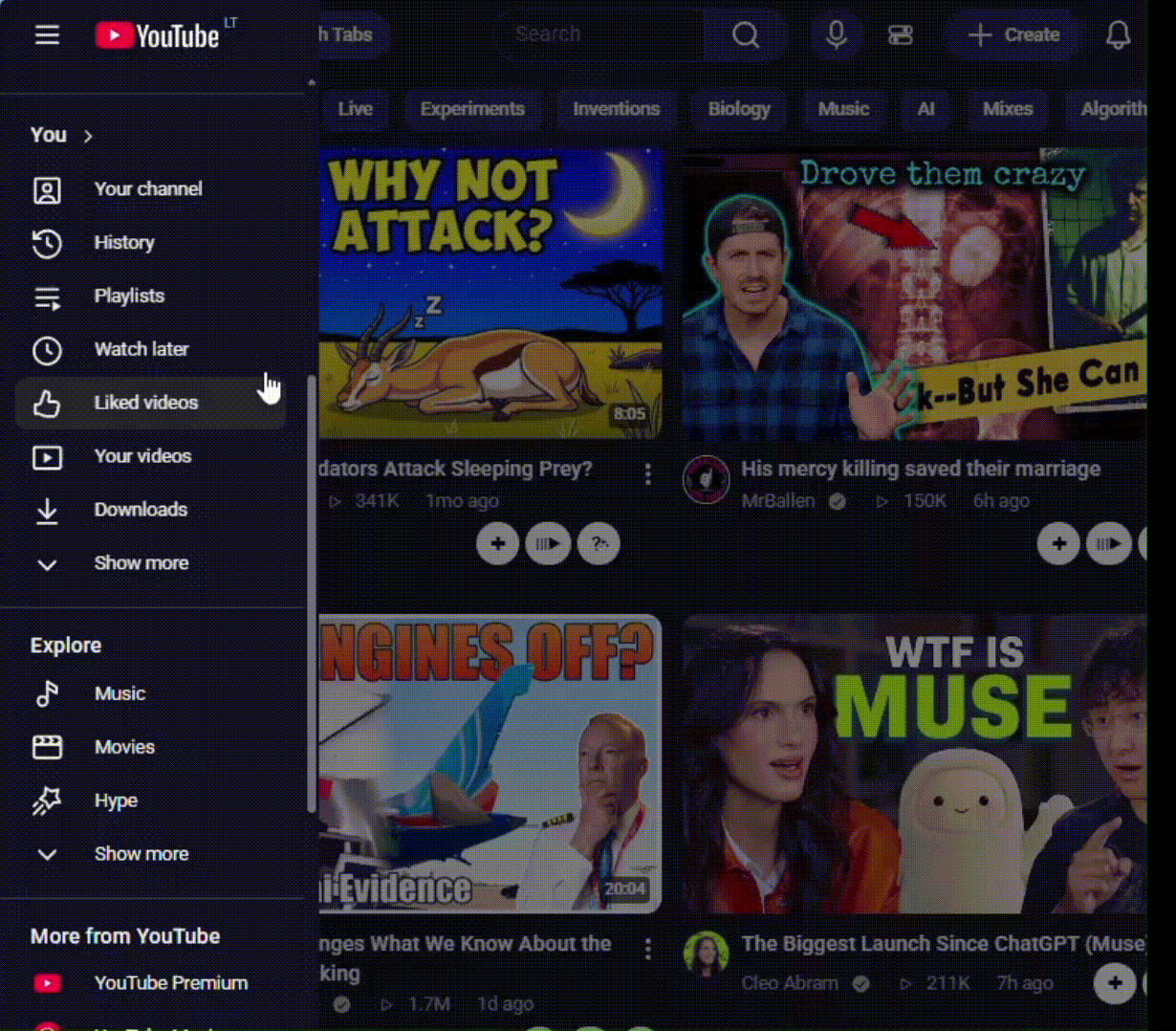This screenshot has width=1176, height=1031.
Task: Click '6h ago' upload time text
Action: pyautogui.click(x=1001, y=501)
